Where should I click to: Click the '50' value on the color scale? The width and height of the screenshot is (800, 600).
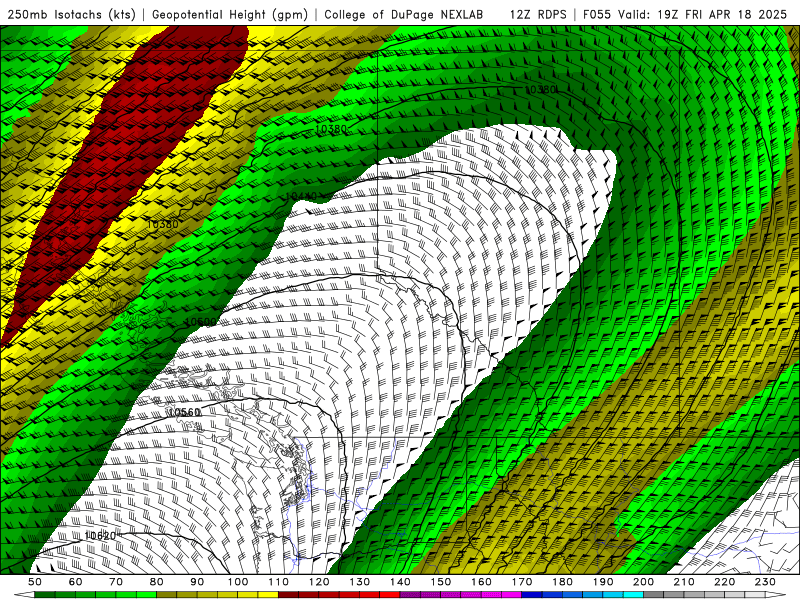tap(35, 582)
